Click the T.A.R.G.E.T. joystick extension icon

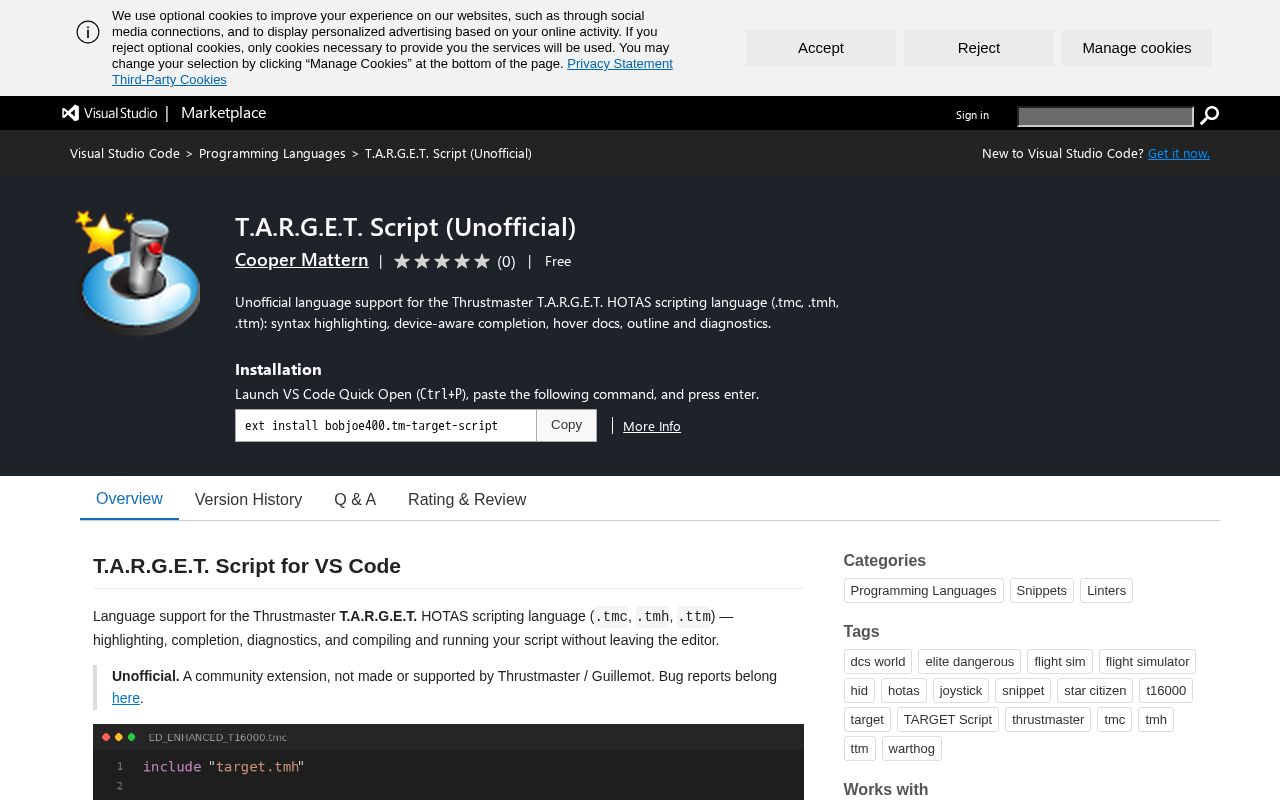tap(138, 271)
